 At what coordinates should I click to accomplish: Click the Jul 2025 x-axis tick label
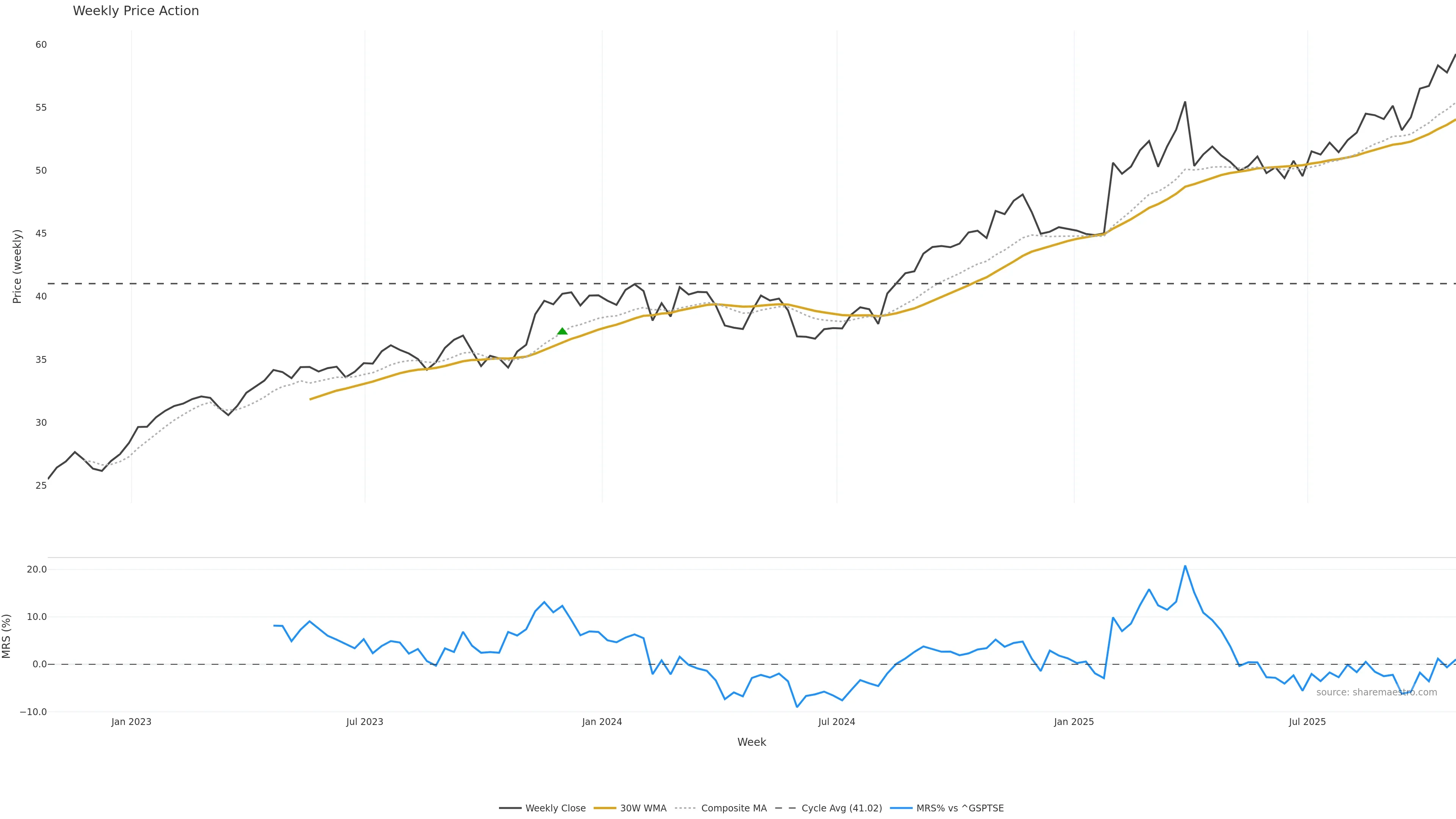tap(1307, 722)
